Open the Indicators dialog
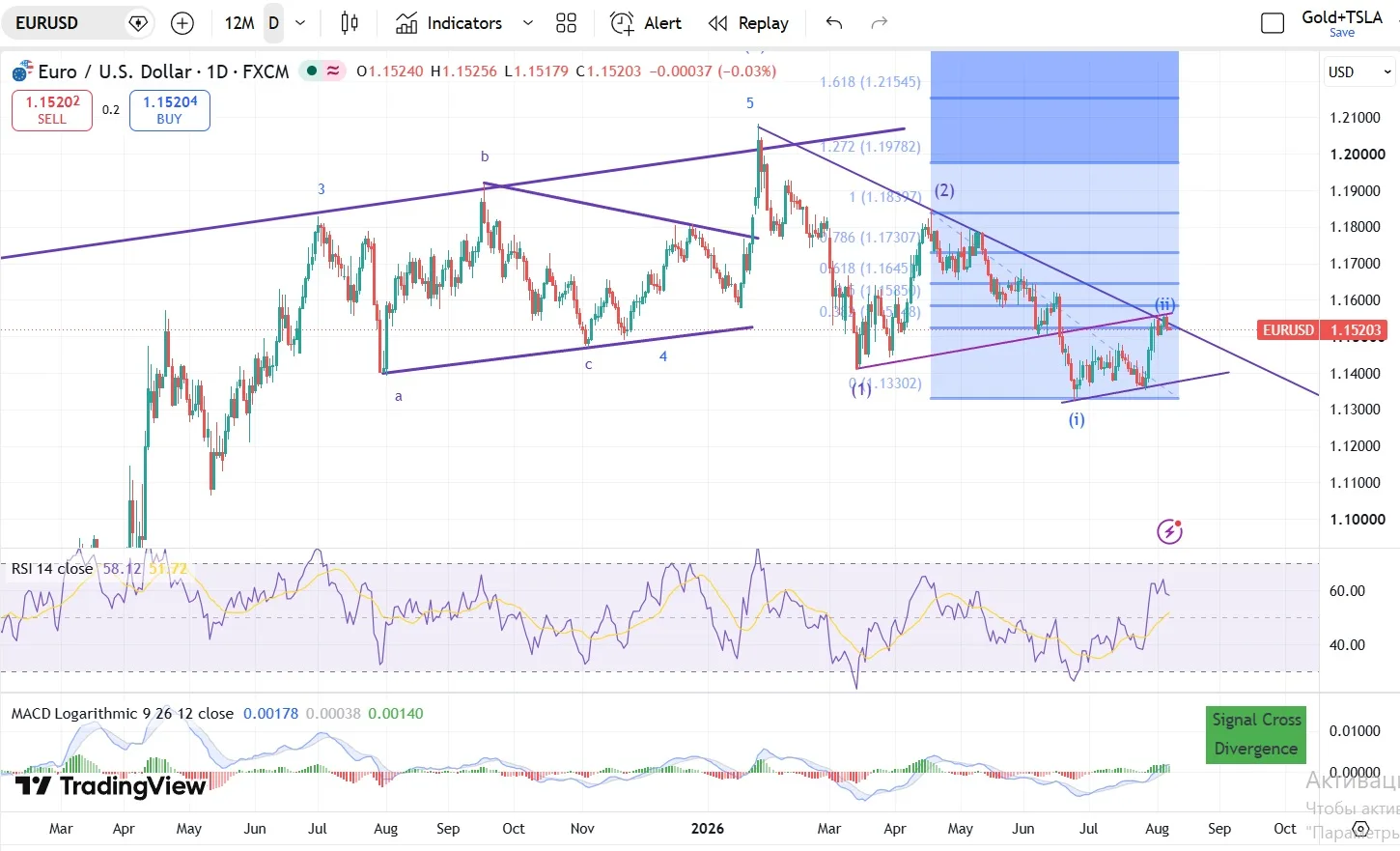The image size is (1400, 851). [x=449, y=23]
